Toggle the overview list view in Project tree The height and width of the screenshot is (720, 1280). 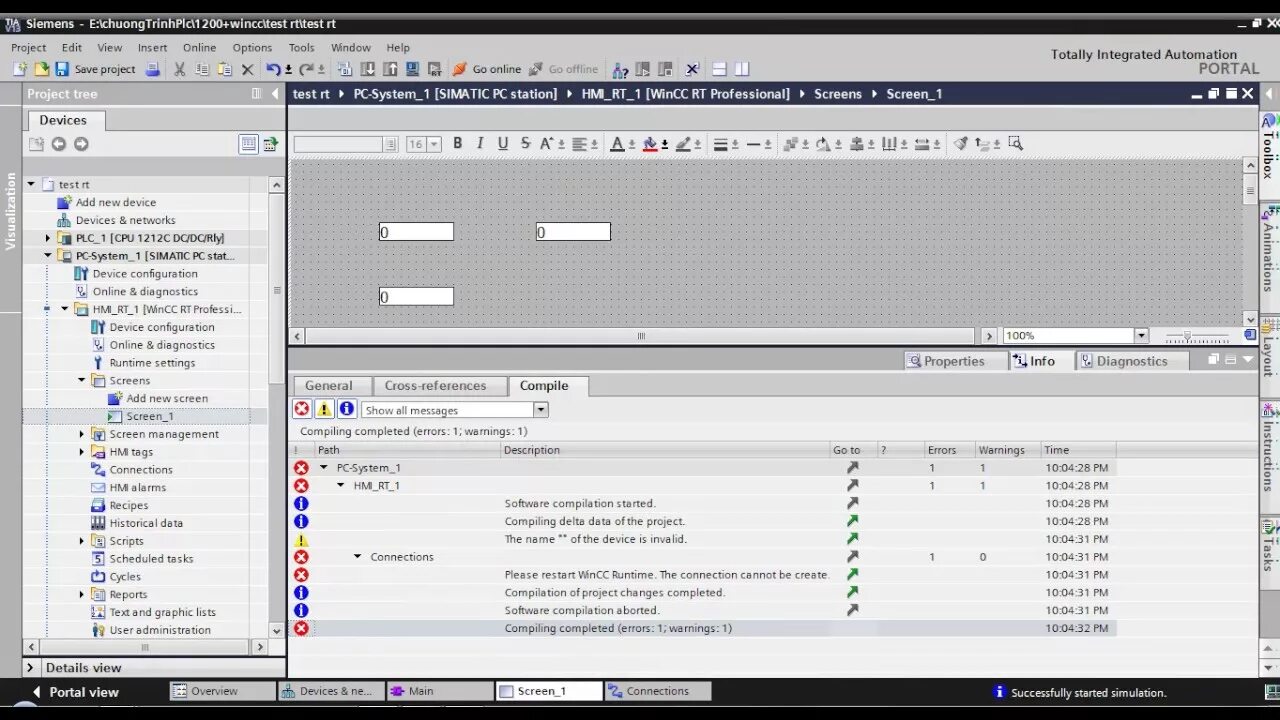pos(248,144)
